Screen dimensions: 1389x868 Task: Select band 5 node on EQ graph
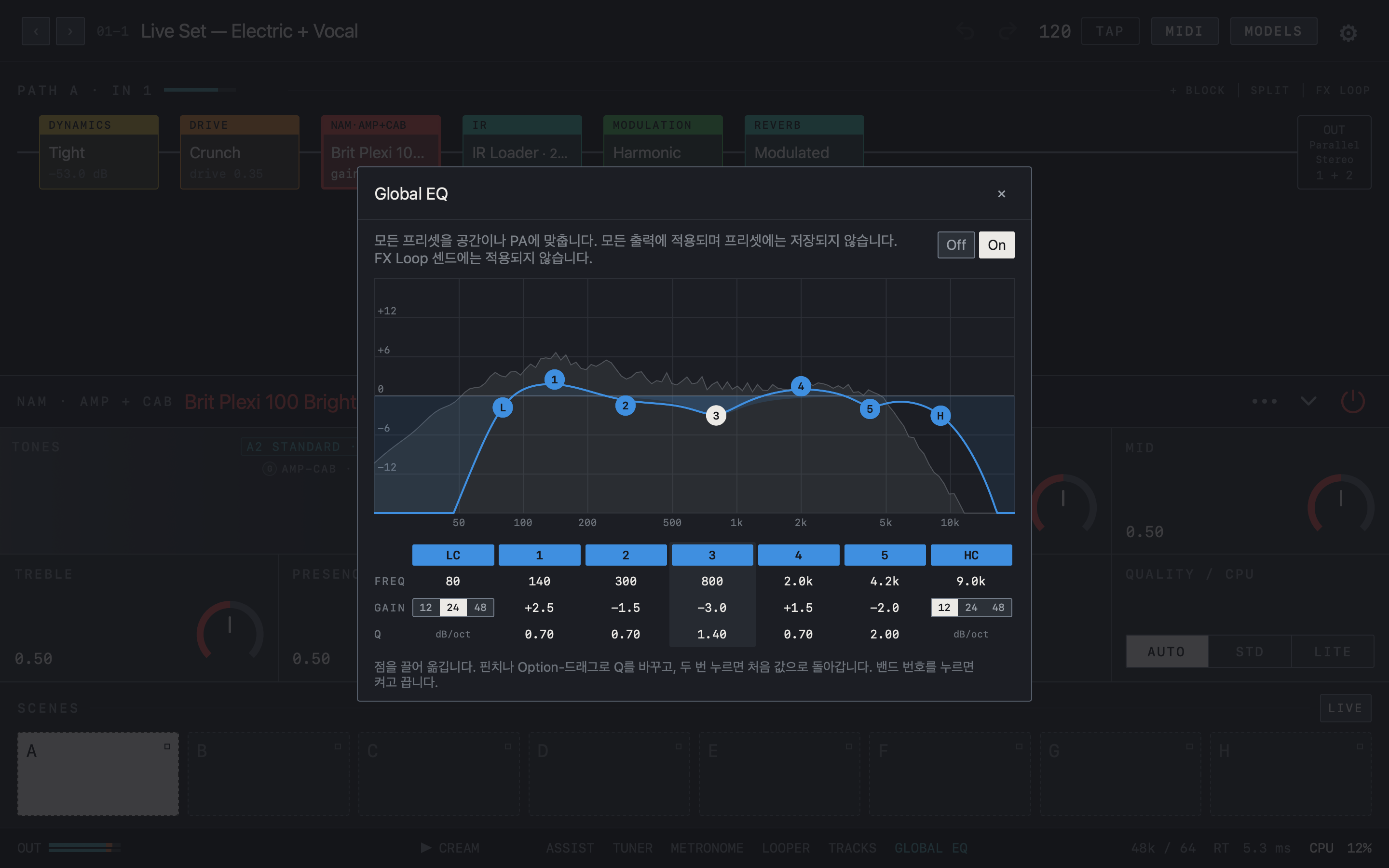[870, 409]
